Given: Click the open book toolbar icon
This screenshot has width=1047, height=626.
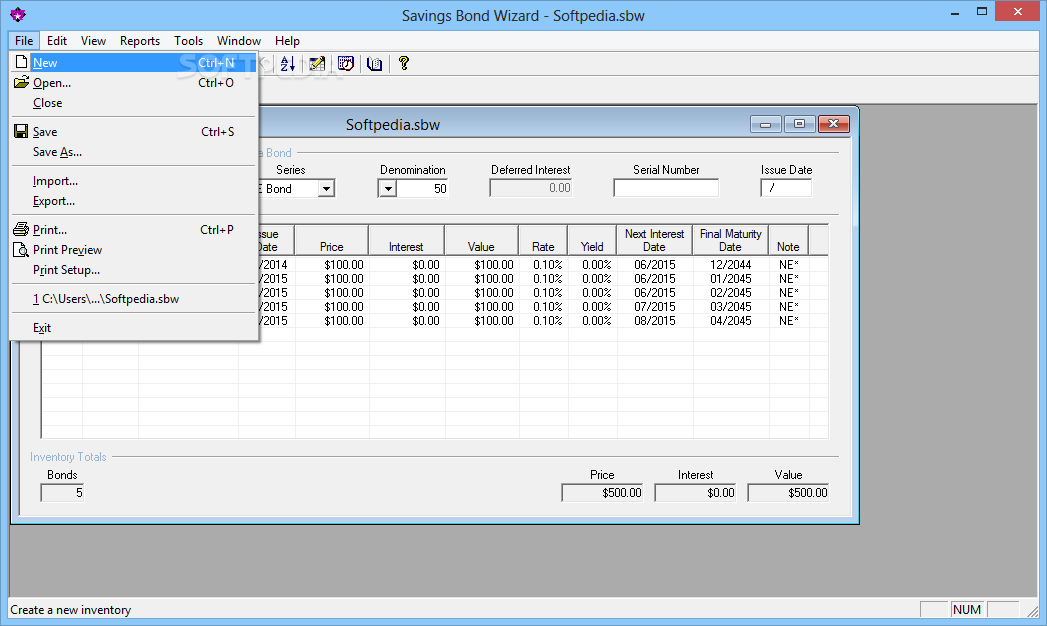Looking at the screenshot, I should [375, 63].
